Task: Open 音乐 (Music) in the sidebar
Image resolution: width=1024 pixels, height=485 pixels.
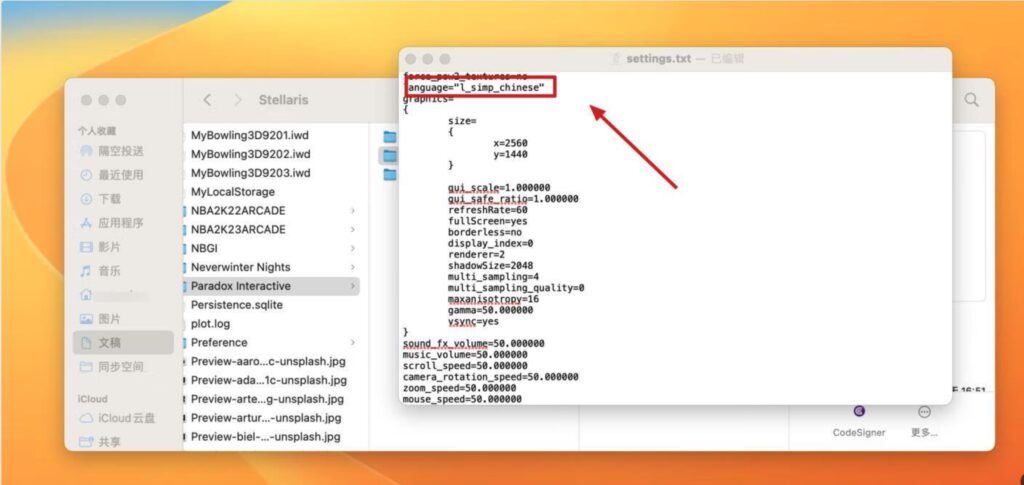Action: pyautogui.click(x=110, y=271)
